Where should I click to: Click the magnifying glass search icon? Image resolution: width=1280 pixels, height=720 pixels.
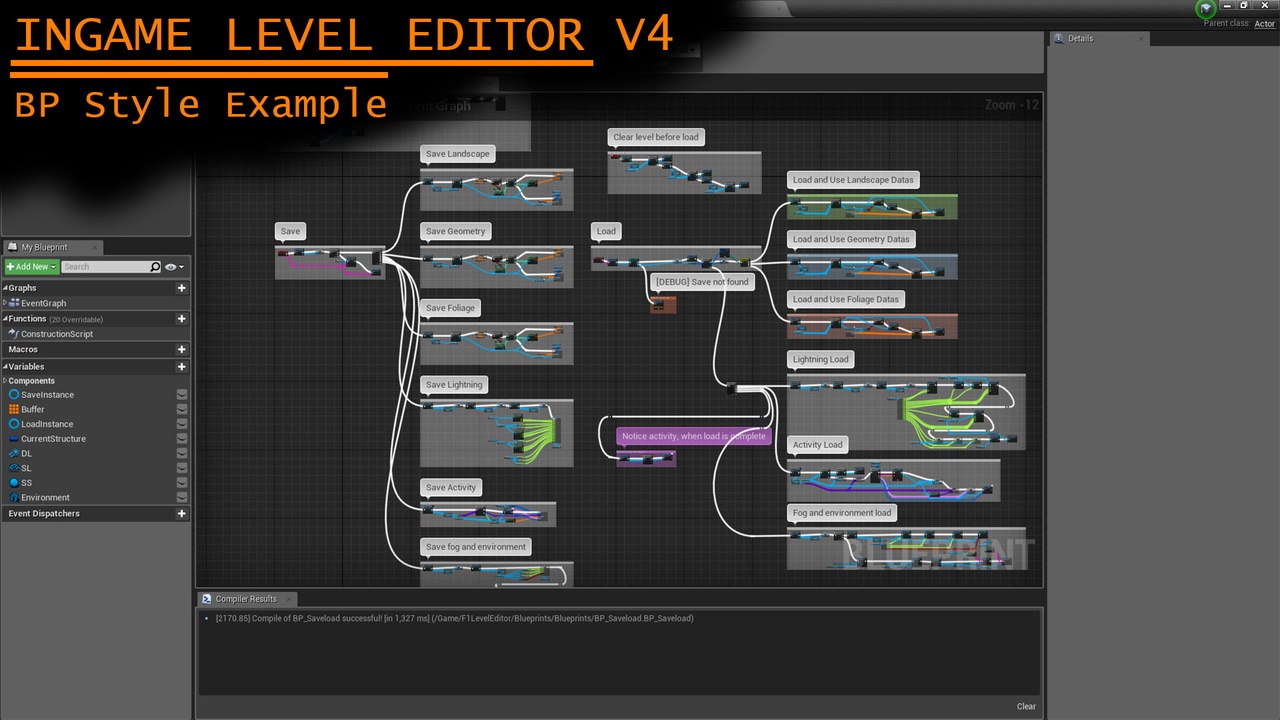point(155,267)
